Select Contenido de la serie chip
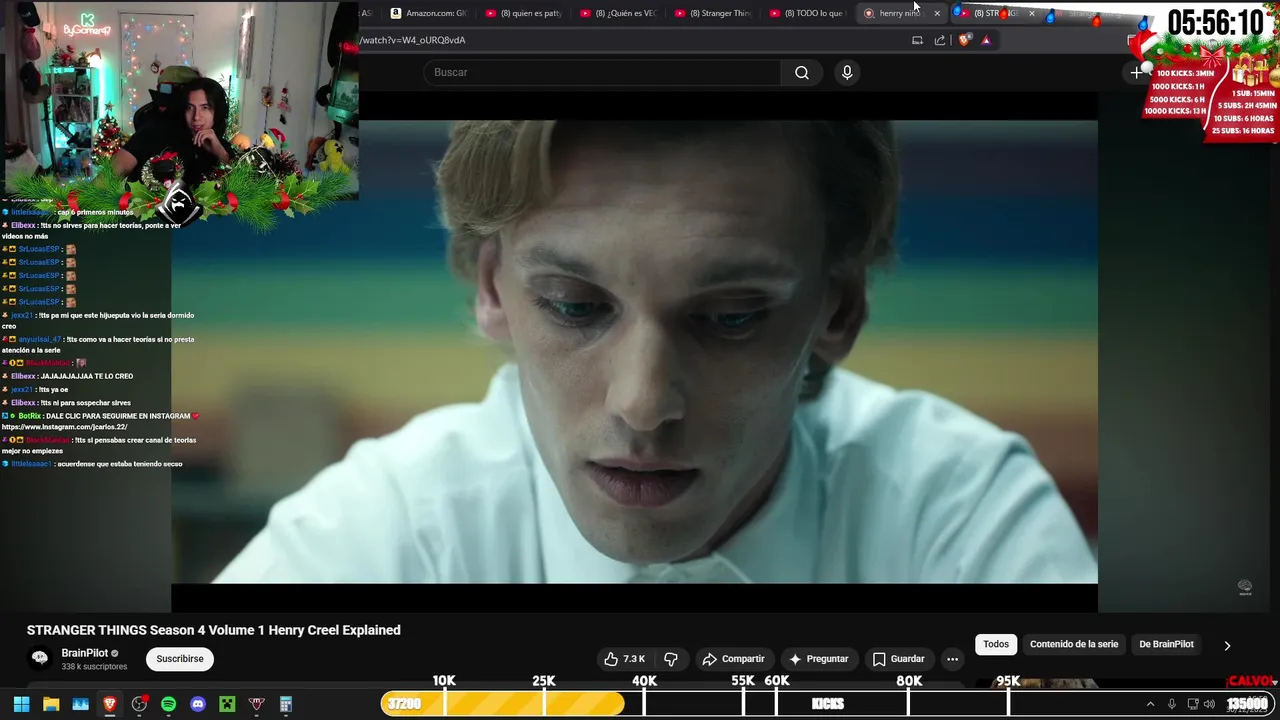1280x720 pixels. 1074,644
